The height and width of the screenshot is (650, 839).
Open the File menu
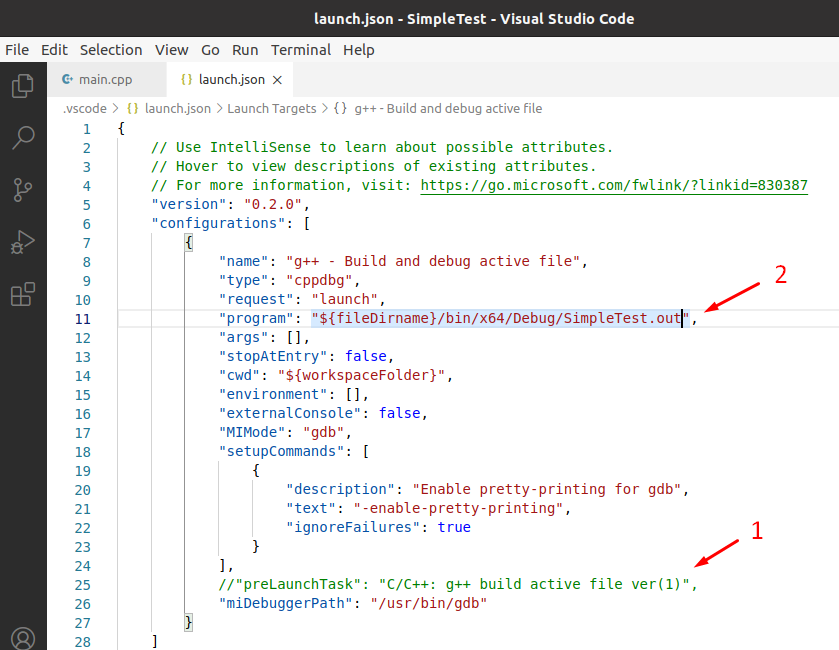point(17,50)
